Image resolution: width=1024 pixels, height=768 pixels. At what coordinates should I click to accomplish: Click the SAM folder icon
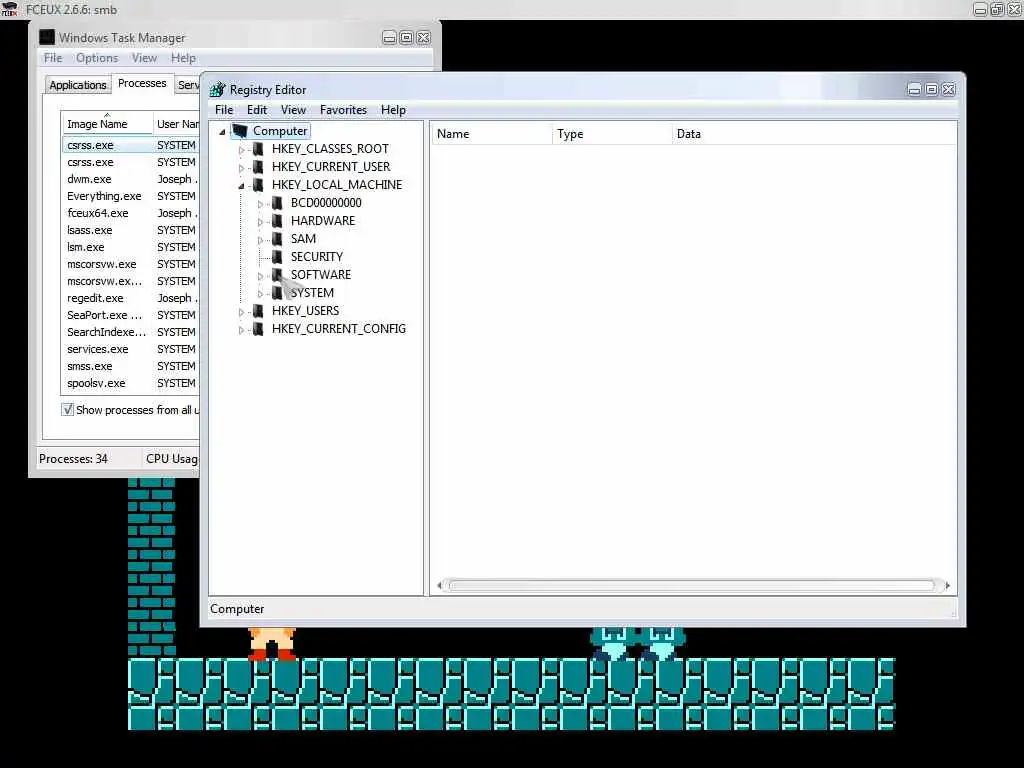(278, 239)
